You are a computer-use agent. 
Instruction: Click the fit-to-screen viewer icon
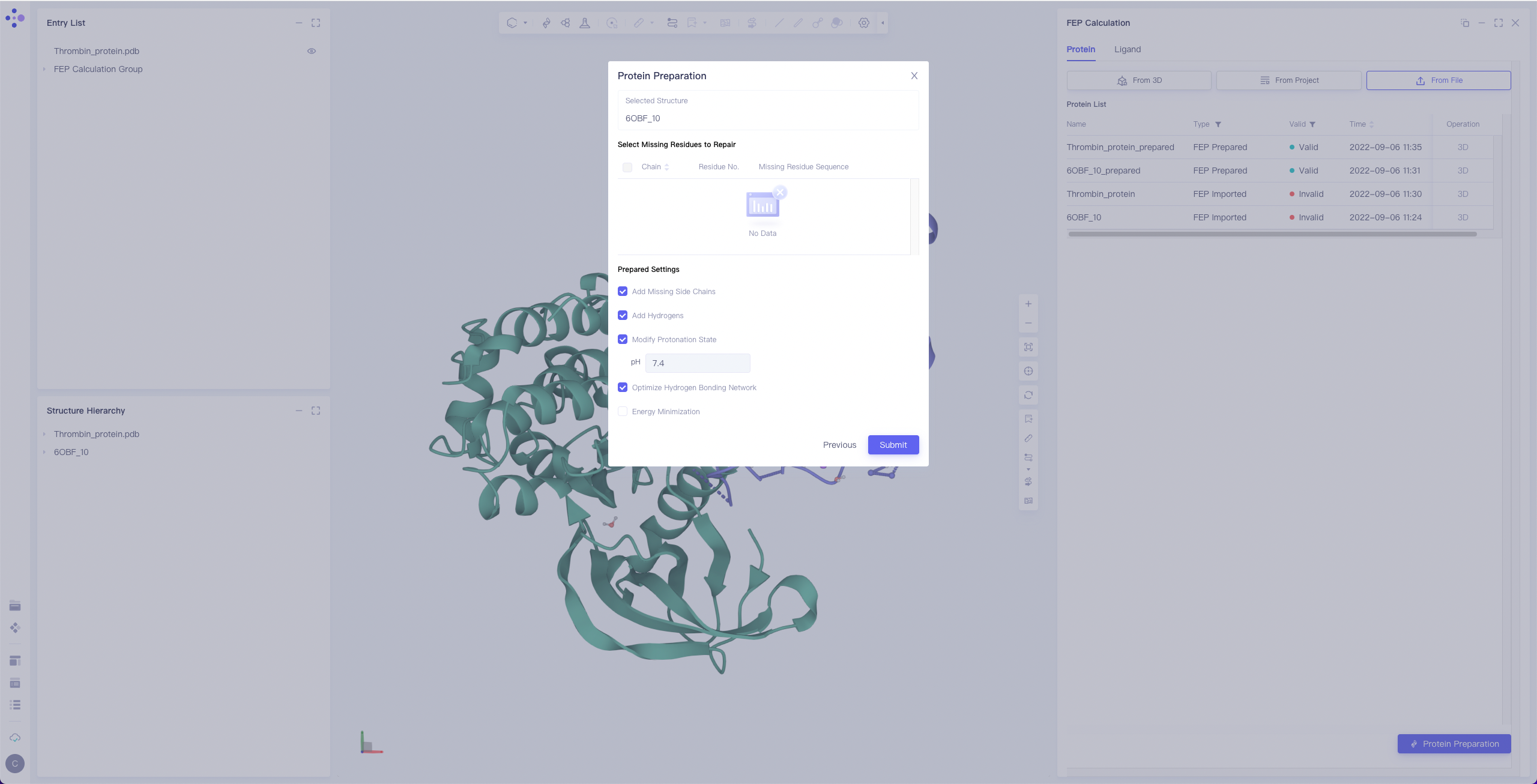coord(1028,347)
